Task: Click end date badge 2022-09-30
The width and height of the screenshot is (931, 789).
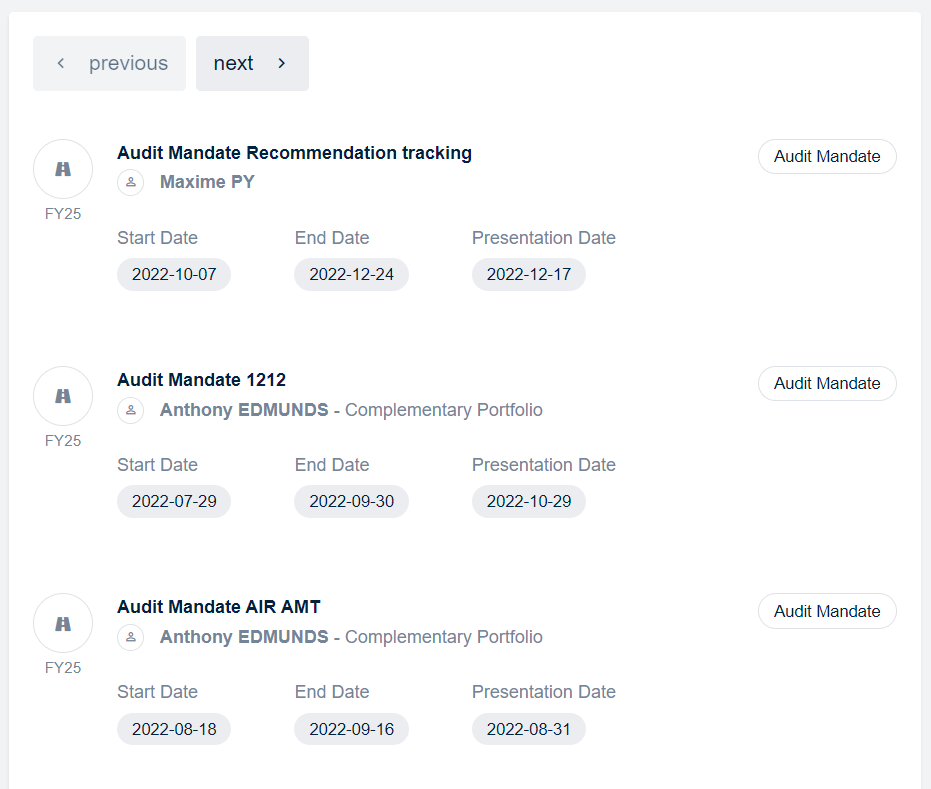Action: 351,501
